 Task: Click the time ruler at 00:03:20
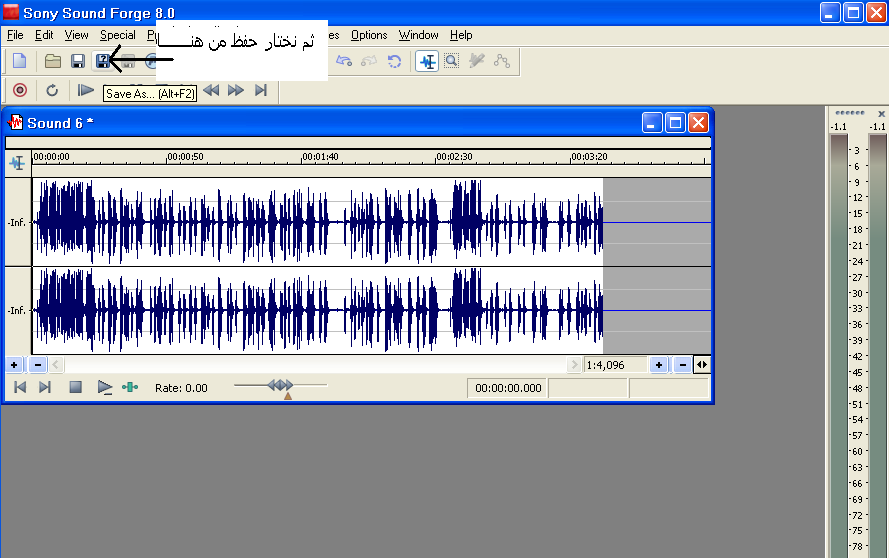pos(589,157)
